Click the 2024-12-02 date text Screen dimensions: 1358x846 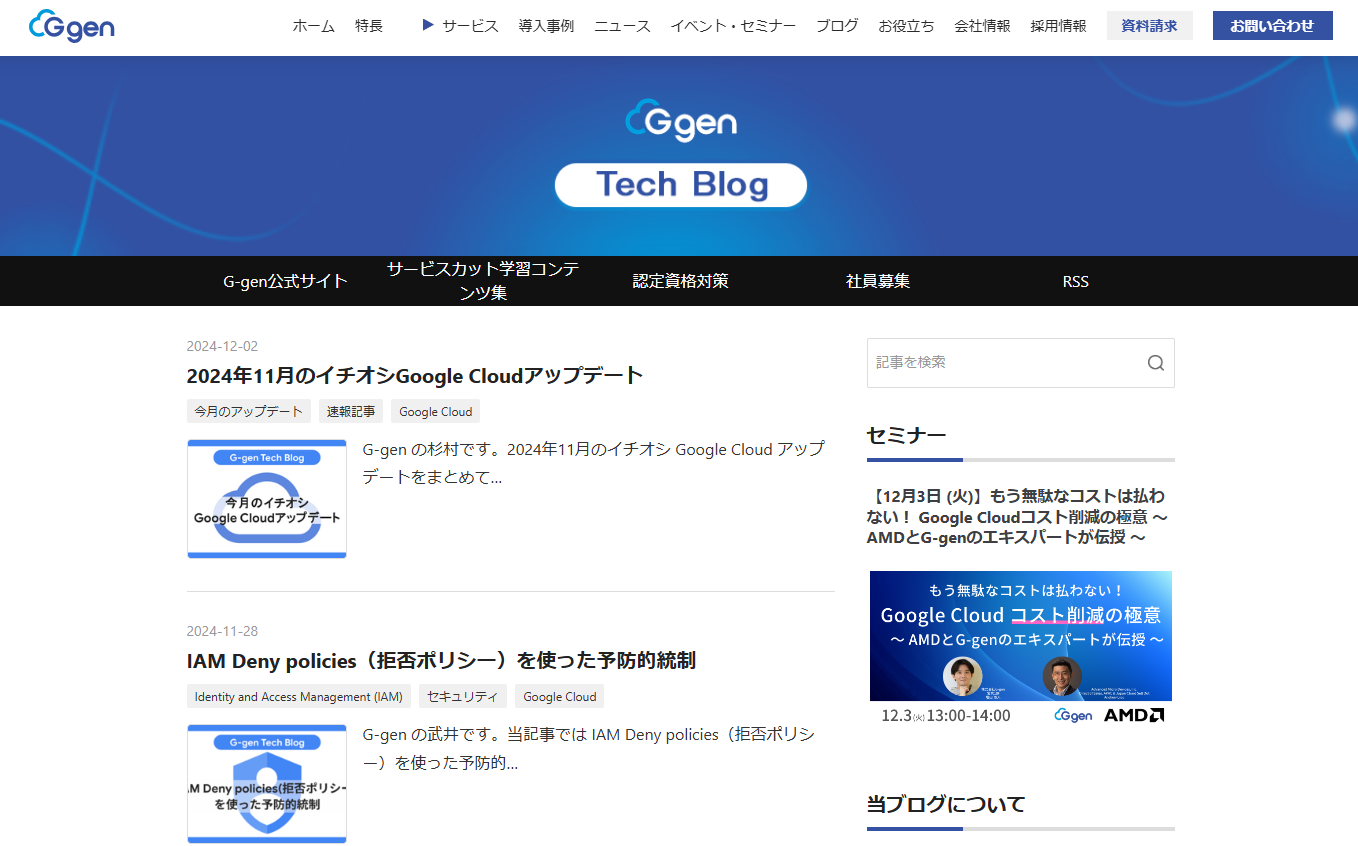(222, 346)
